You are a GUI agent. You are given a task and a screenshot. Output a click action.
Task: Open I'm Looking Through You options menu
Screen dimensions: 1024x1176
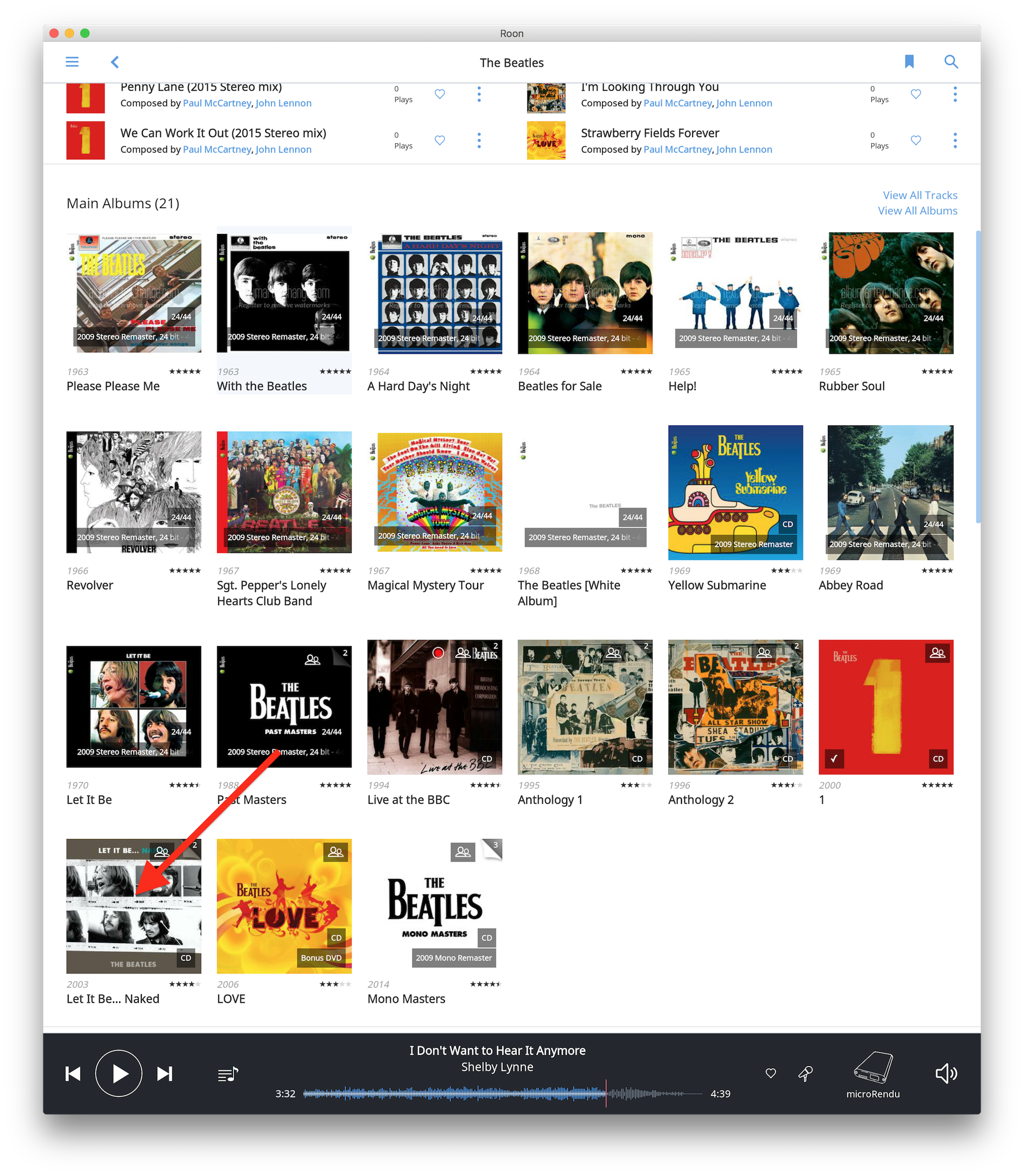pos(955,94)
